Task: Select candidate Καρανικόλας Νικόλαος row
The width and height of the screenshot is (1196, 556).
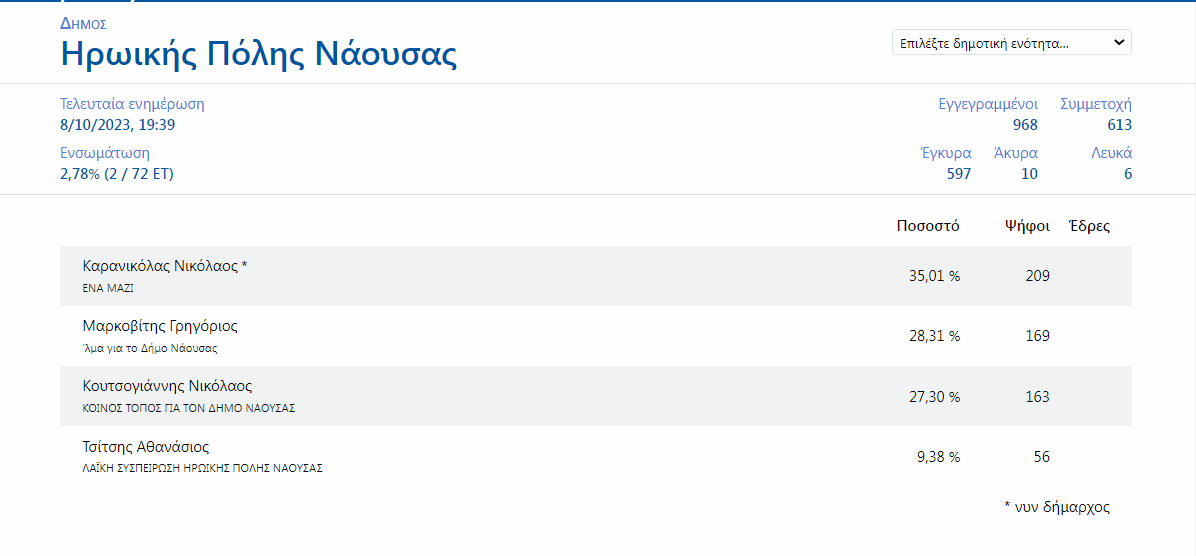Action: (595, 276)
